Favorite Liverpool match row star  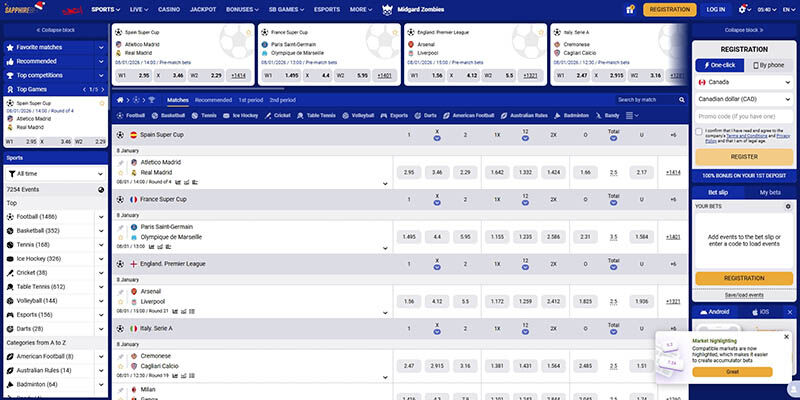tap(121, 302)
